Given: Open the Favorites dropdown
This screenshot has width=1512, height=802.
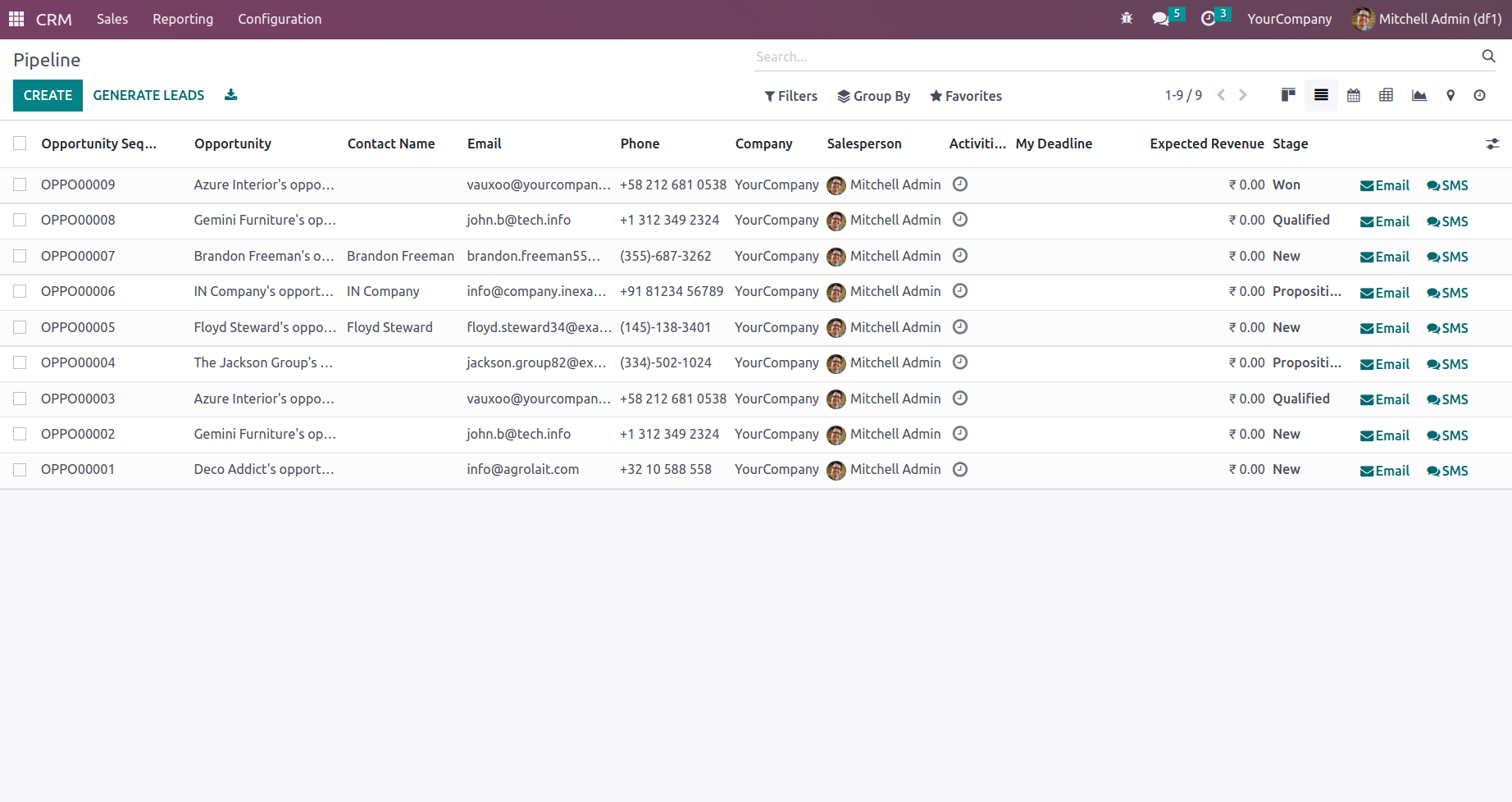Looking at the screenshot, I should point(966,96).
